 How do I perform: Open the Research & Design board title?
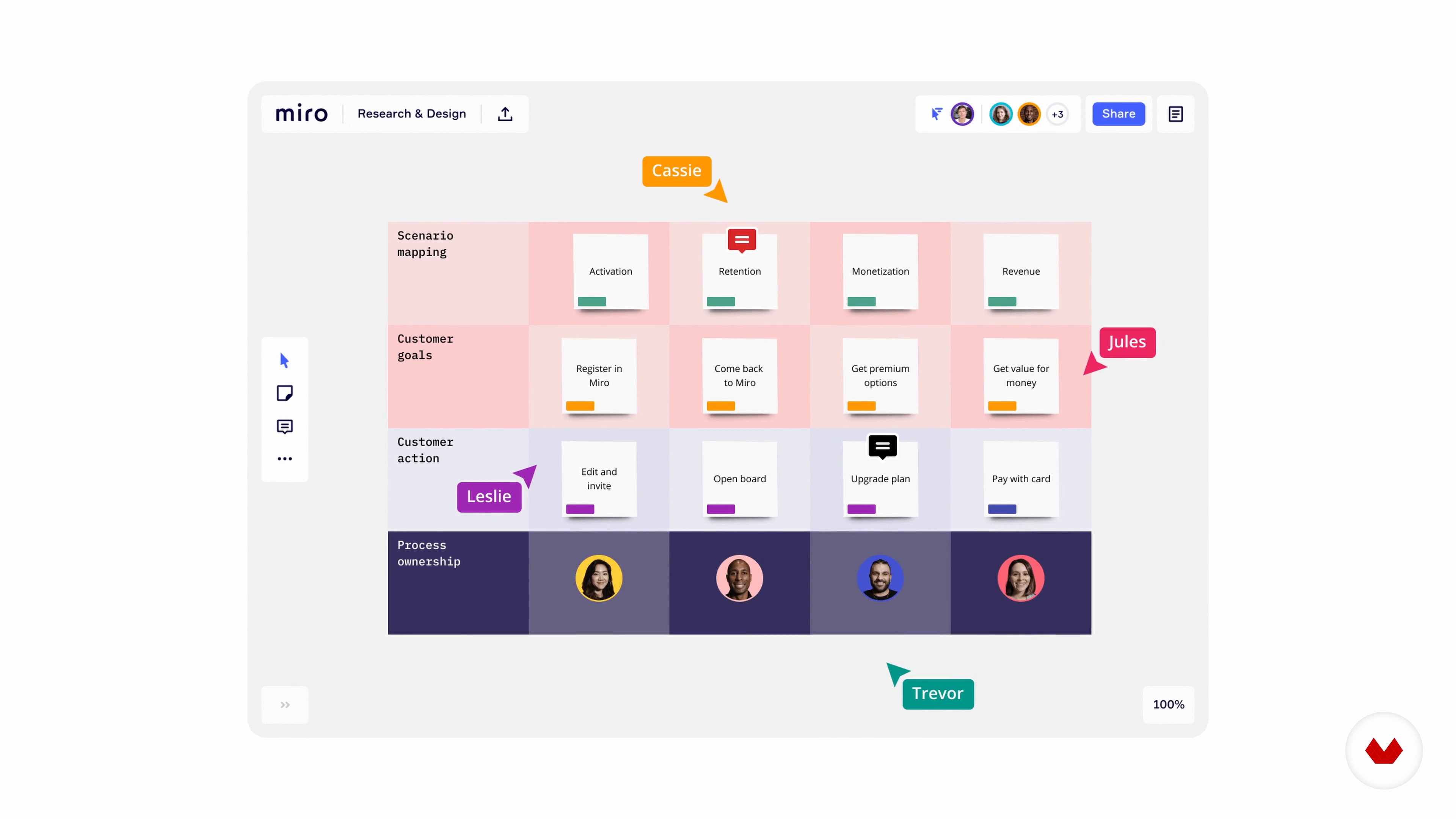(x=411, y=114)
